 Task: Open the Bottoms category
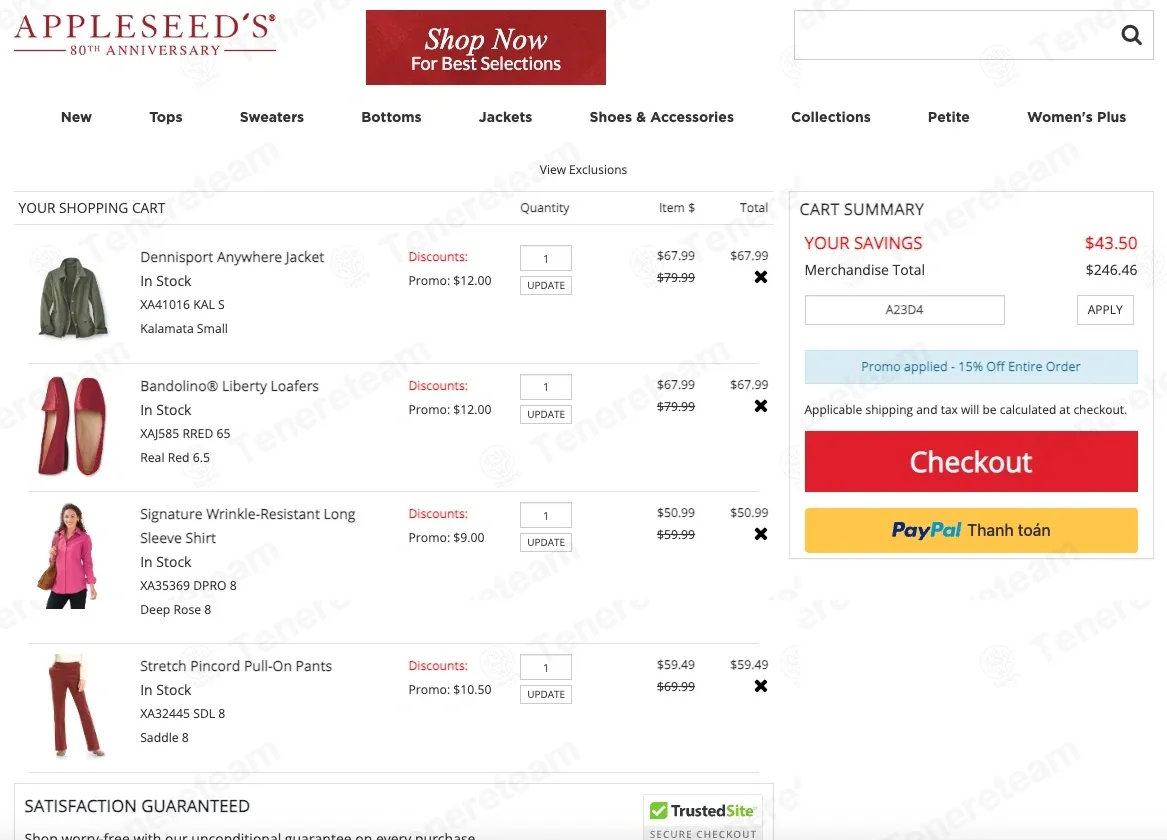click(x=391, y=117)
